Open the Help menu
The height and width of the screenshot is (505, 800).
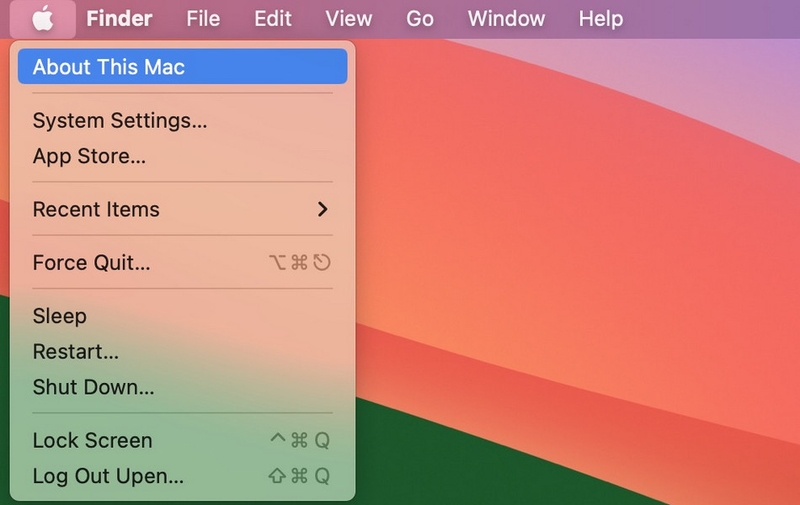click(601, 19)
